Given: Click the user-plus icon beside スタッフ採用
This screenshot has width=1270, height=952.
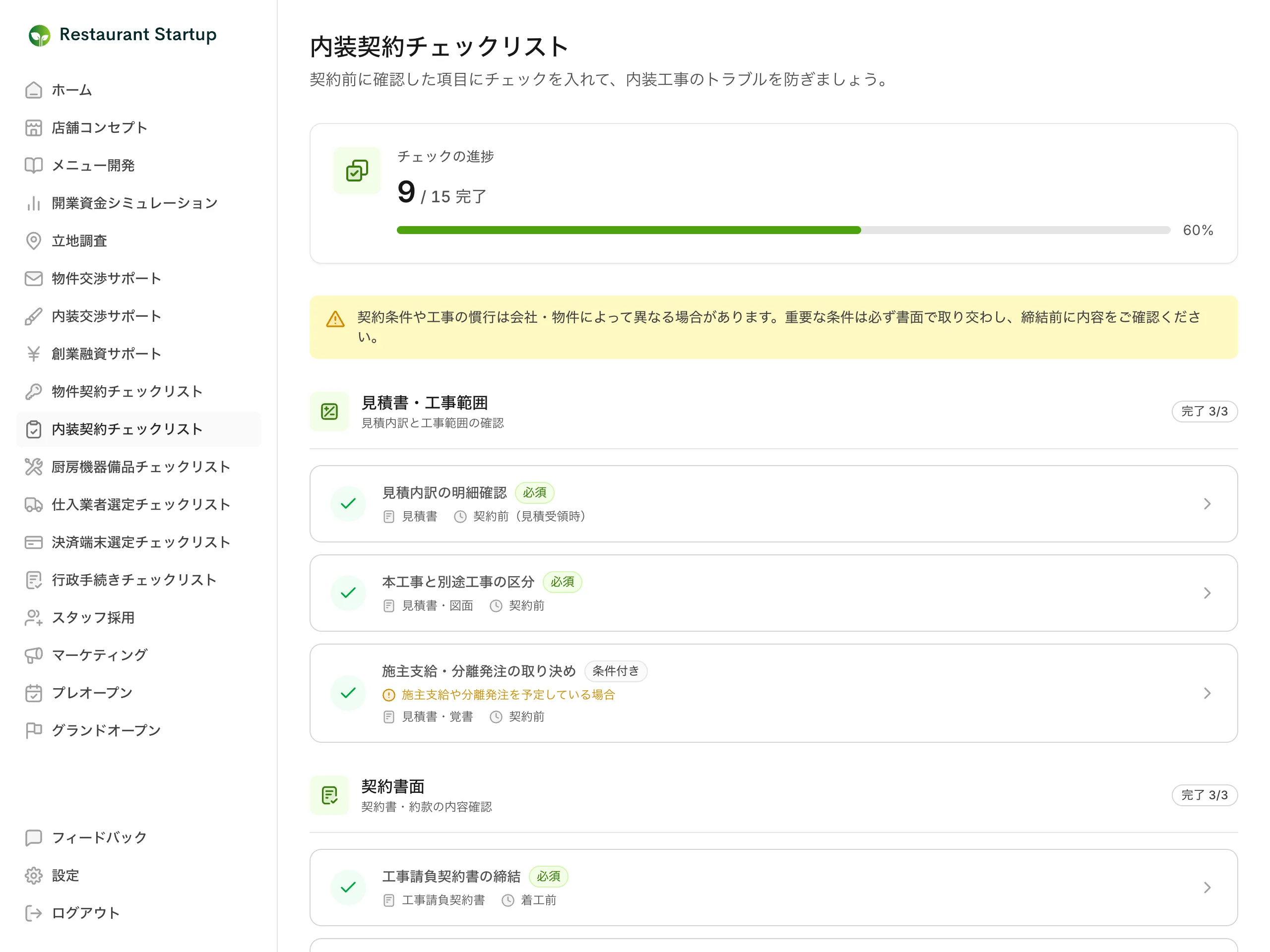Looking at the screenshot, I should 34,617.
